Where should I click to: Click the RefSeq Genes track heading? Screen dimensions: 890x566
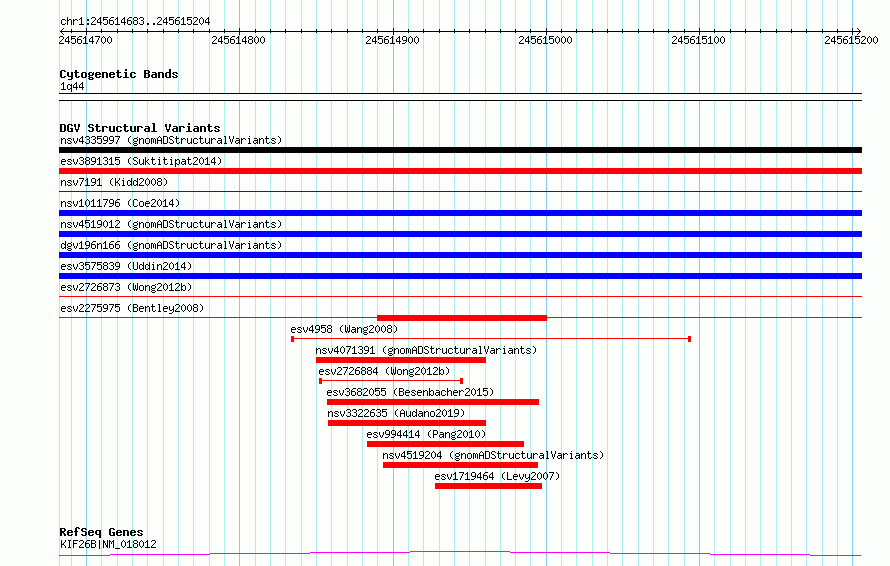click(101, 533)
